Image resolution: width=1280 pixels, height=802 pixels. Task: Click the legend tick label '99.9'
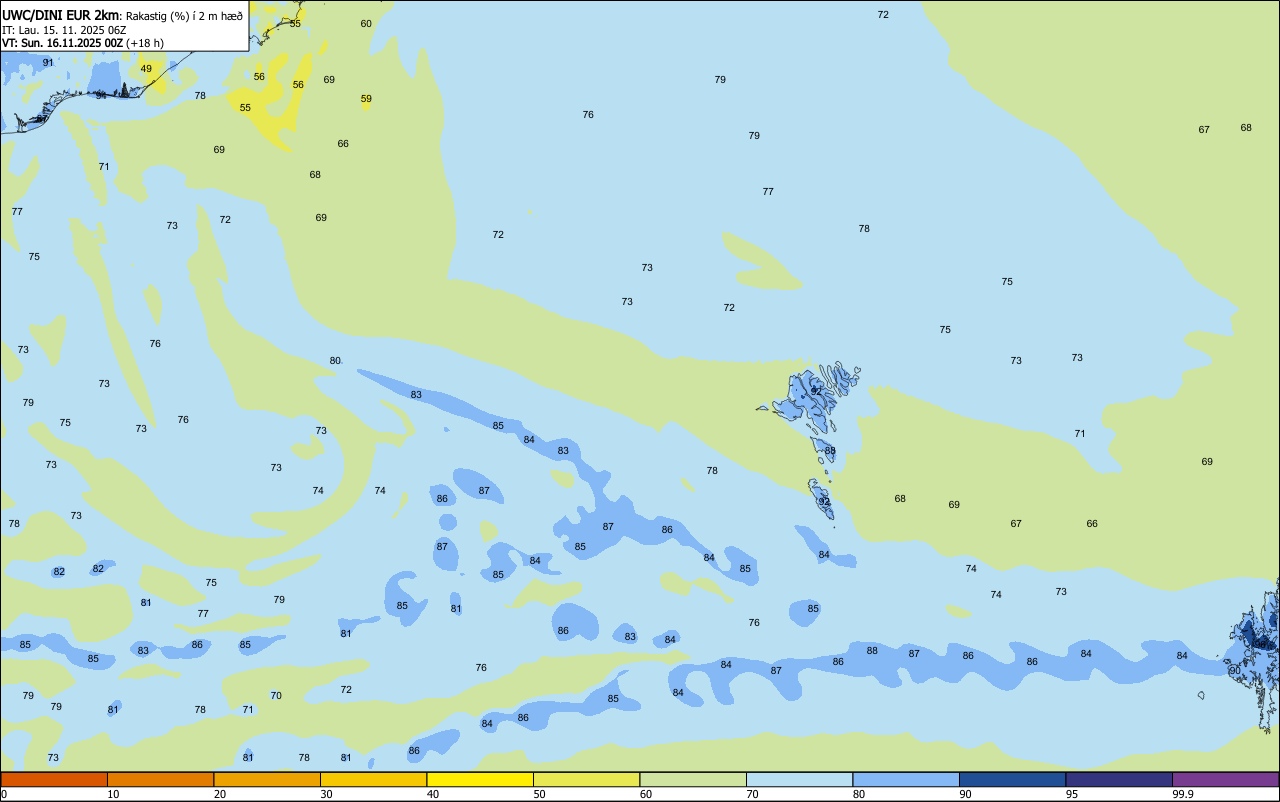point(1183,794)
